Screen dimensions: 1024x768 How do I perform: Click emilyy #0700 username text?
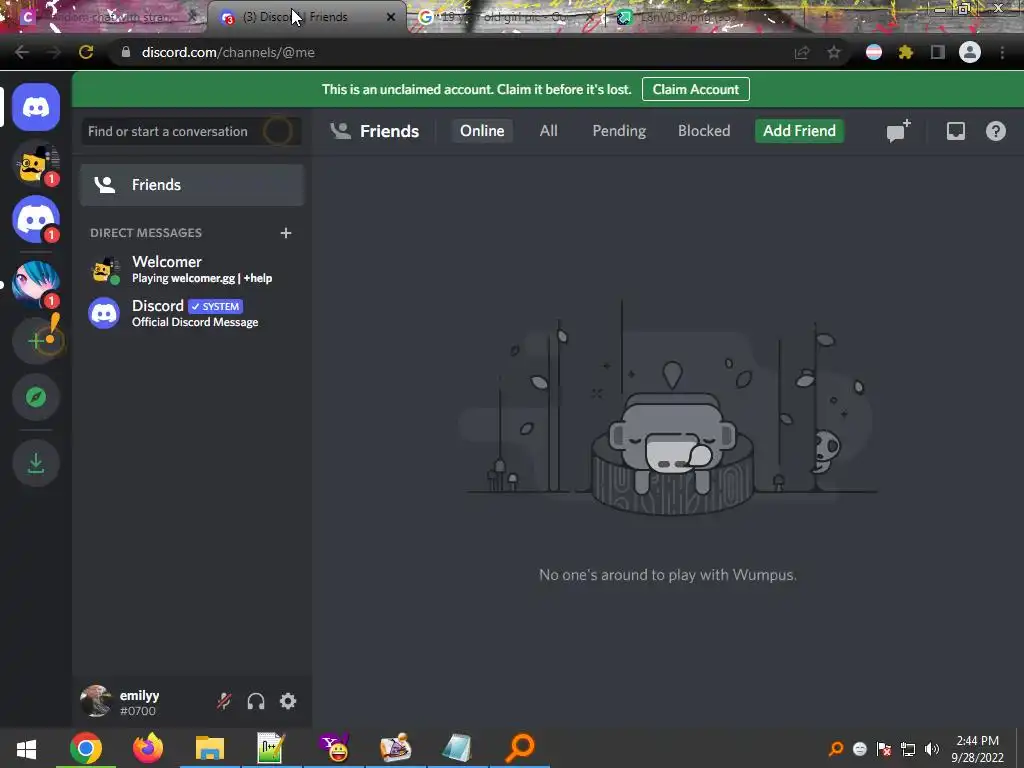[139, 703]
